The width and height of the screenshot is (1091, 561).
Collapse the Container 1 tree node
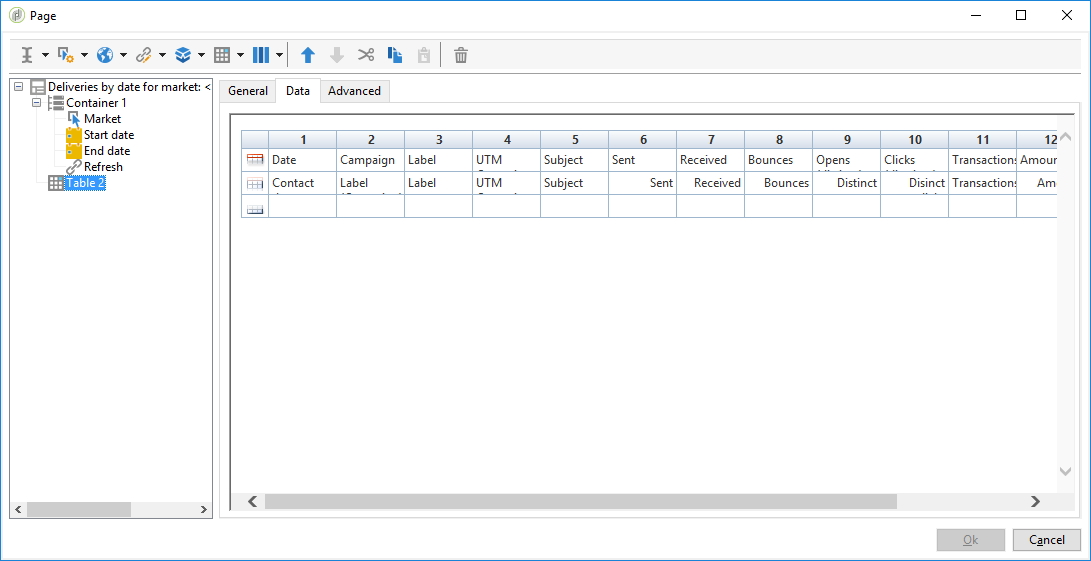(37, 103)
